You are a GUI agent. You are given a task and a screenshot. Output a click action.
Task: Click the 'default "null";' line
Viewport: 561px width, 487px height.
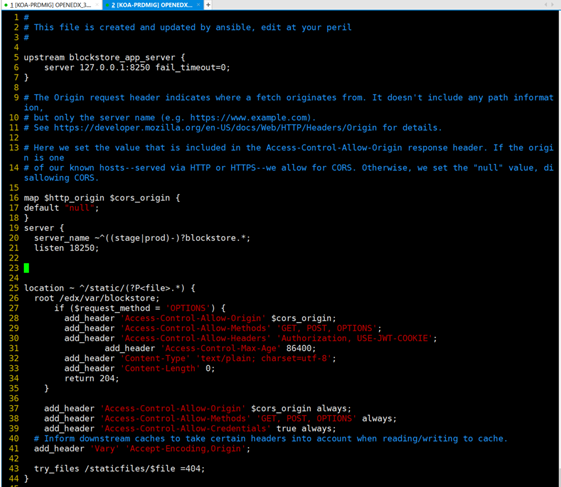click(x=61, y=208)
